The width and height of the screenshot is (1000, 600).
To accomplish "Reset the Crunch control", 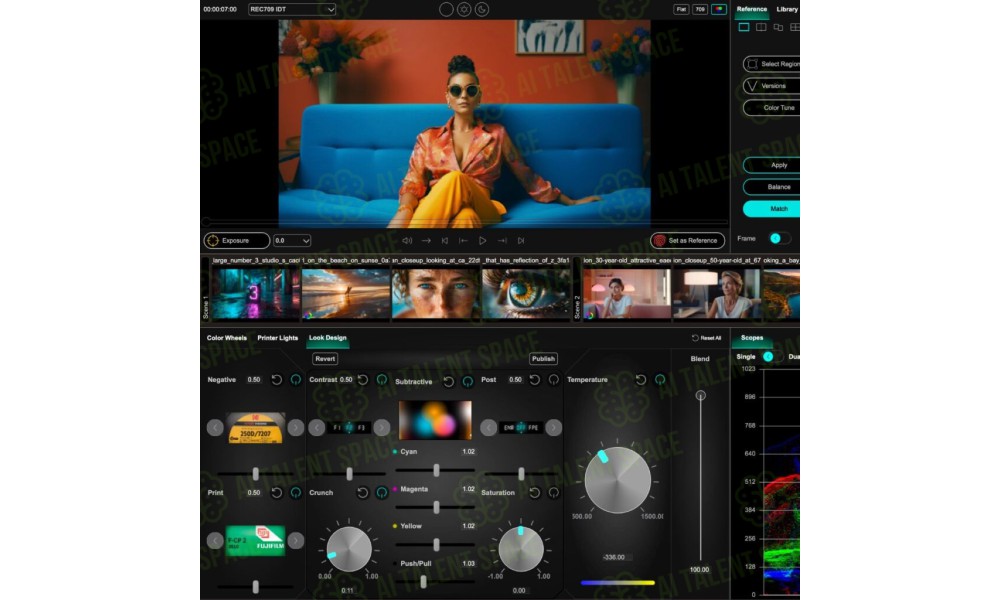I will [x=363, y=492].
